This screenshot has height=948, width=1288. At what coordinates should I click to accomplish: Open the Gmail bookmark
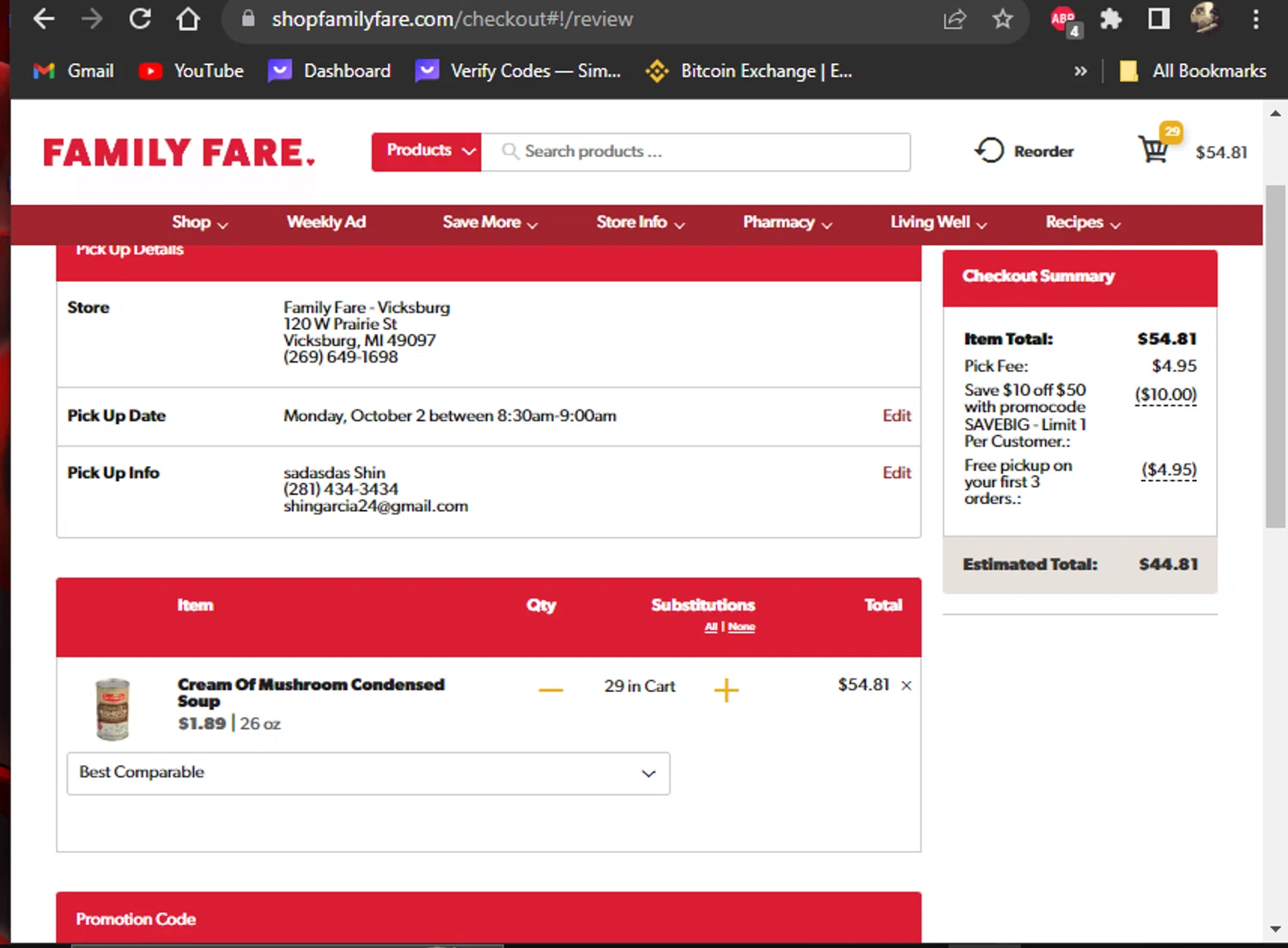(73, 71)
